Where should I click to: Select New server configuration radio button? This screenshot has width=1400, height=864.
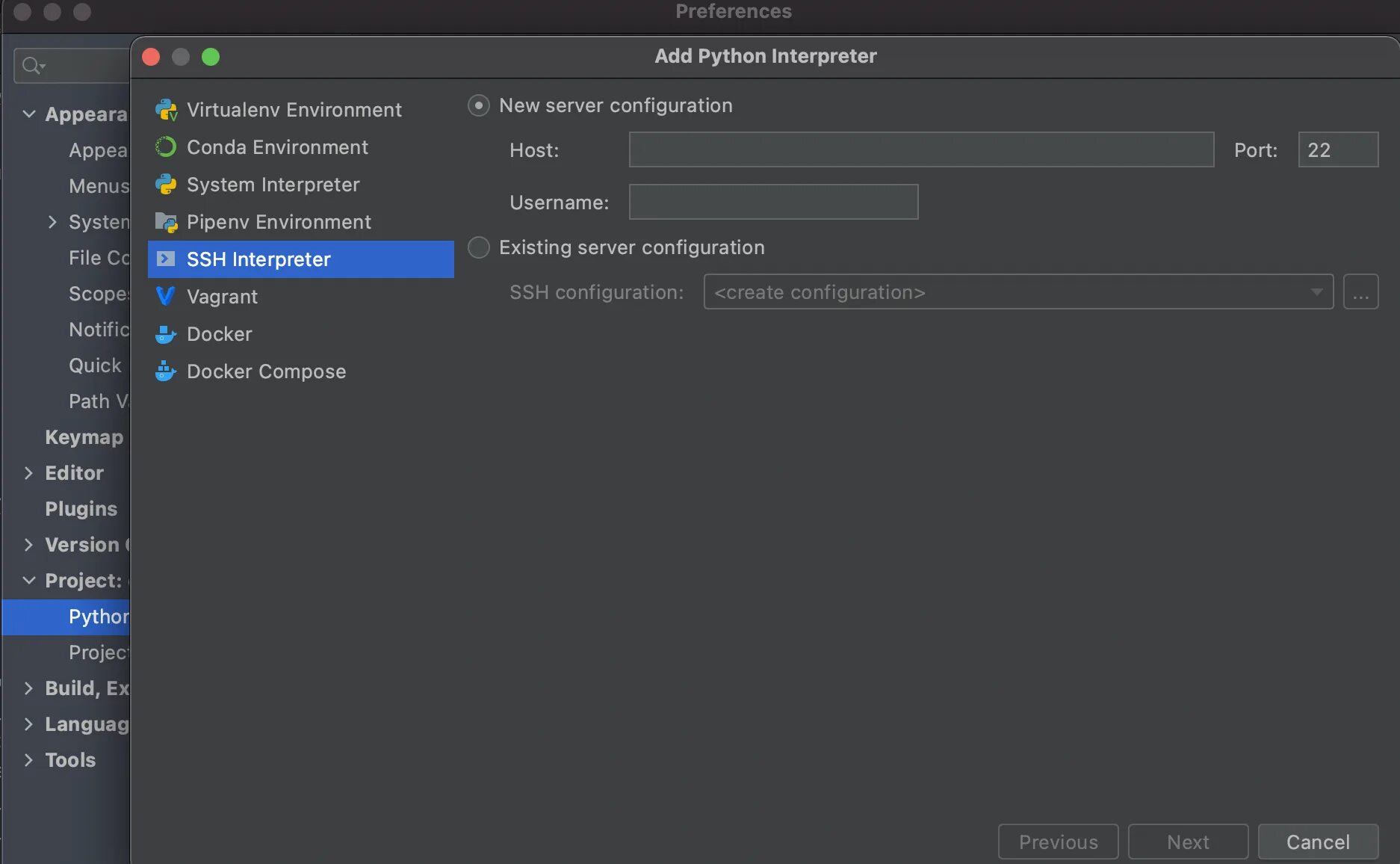point(479,105)
